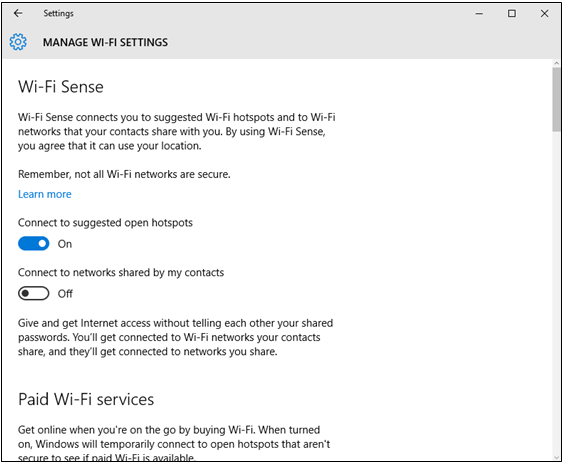Select the Wi-Fi Sense heading

click(61, 87)
